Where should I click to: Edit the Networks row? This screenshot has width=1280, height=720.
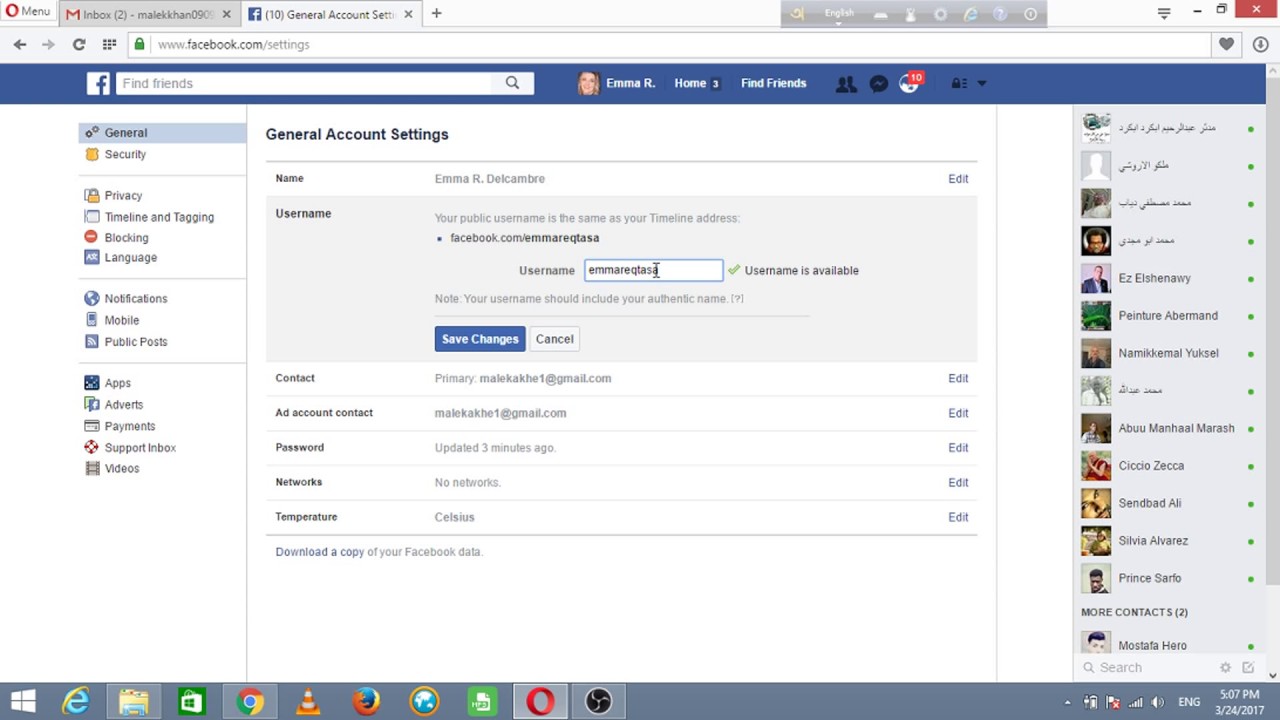[x=958, y=482]
